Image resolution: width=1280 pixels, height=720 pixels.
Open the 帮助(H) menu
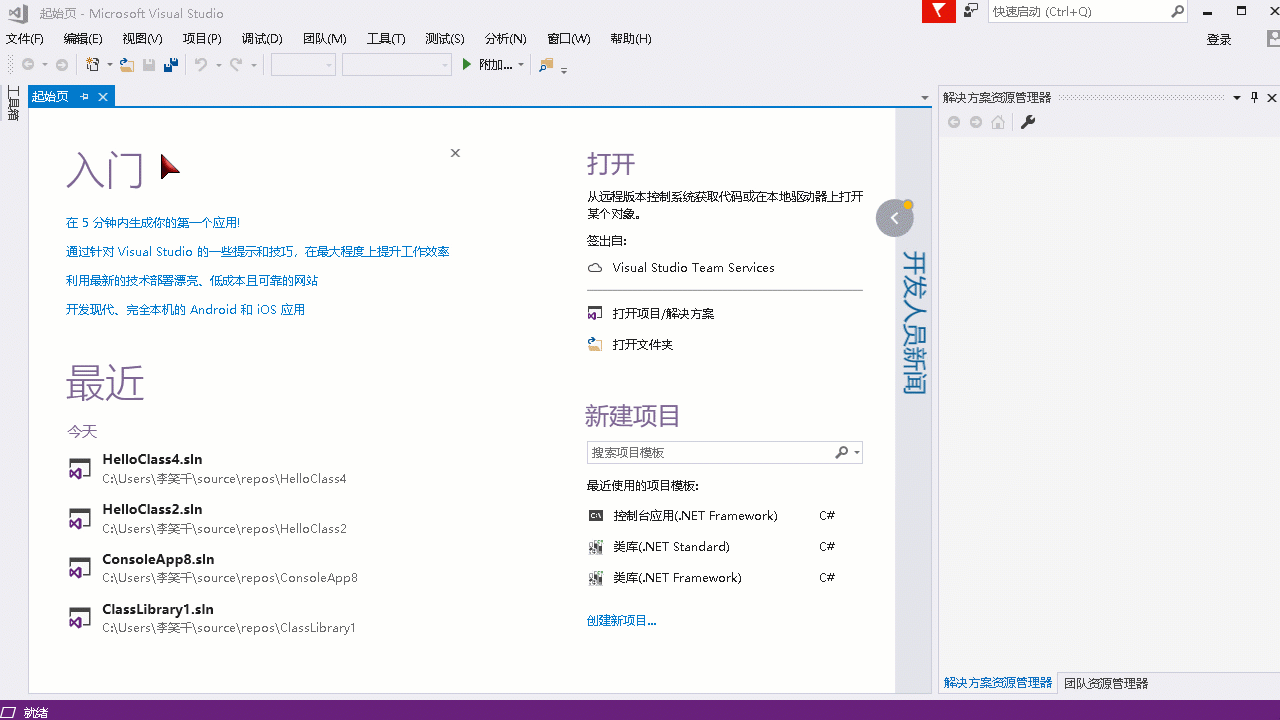coord(630,39)
